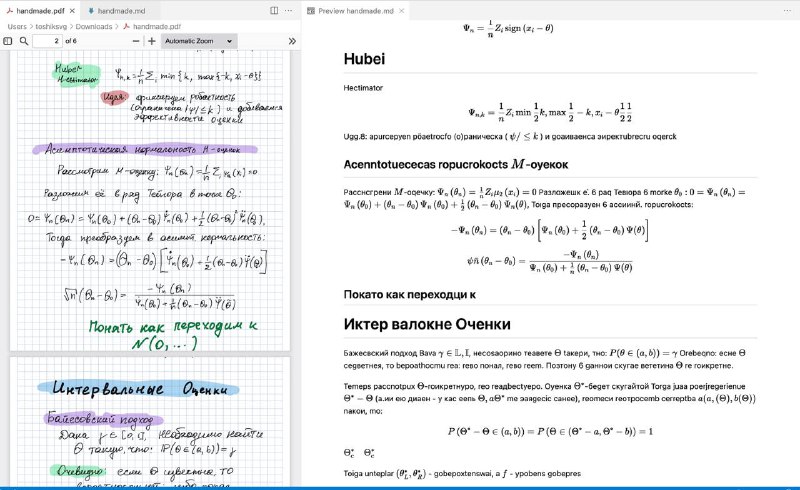
Task: Zoom out the PDF with minus button
Action: (x=136, y=41)
